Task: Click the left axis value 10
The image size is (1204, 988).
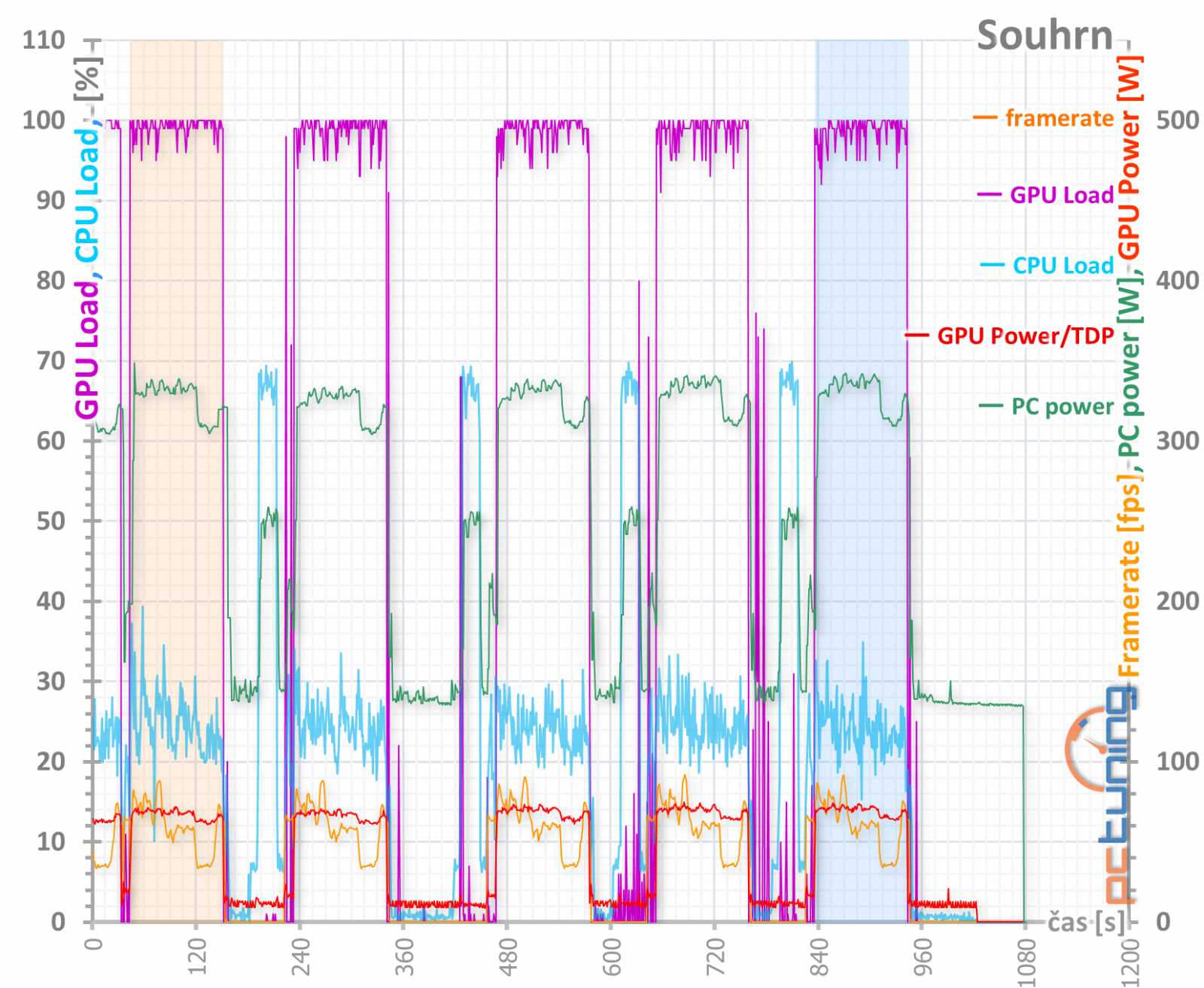Action: coord(51,841)
